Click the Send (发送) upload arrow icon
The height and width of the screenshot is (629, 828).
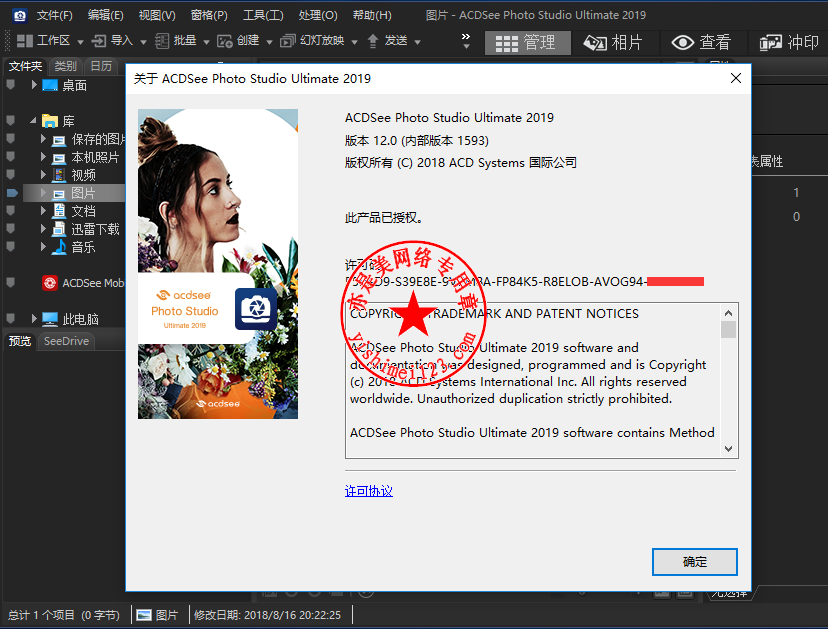point(373,41)
